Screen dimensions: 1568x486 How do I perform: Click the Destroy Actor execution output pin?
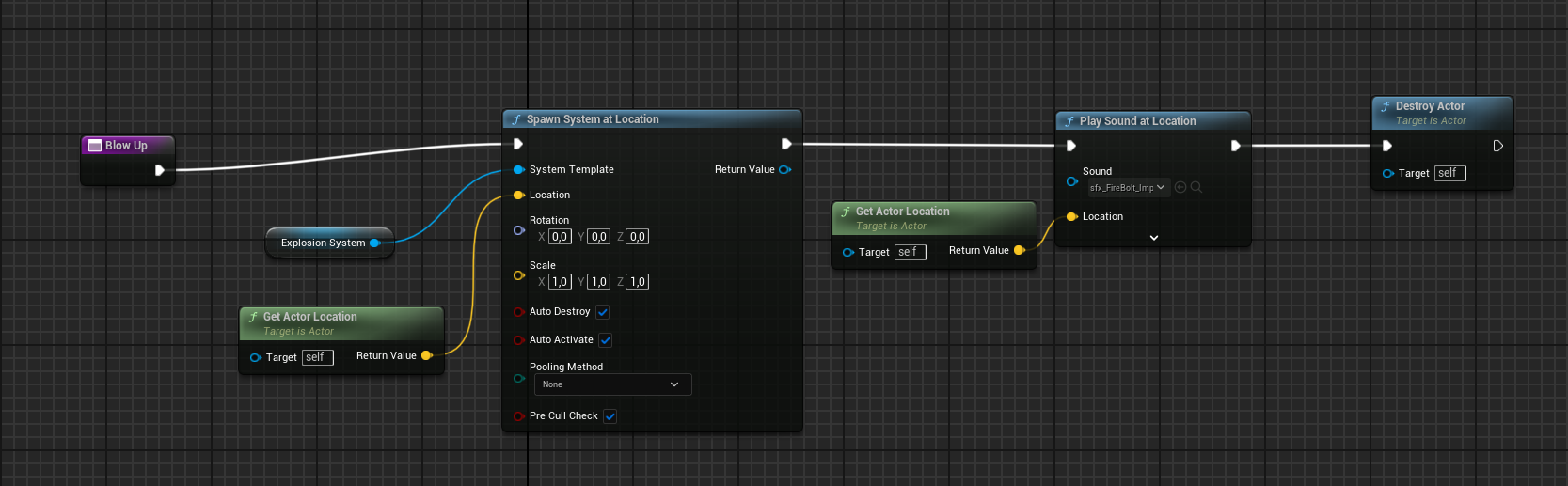click(1497, 146)
